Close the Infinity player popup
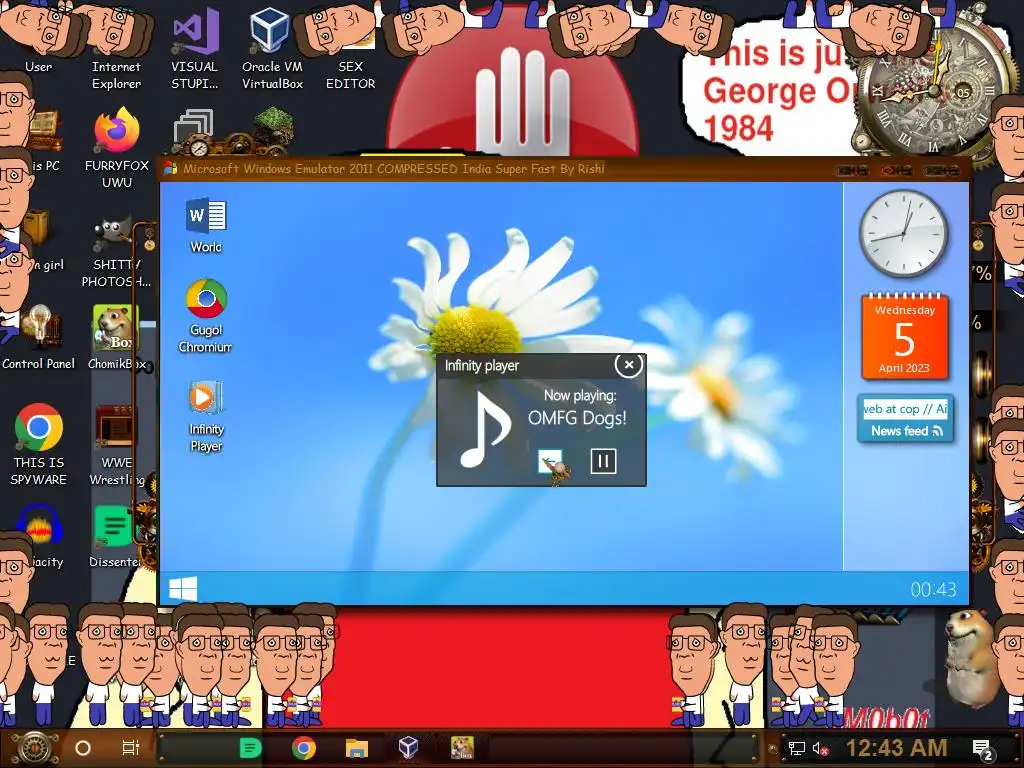Image resolution: width=1024 pixels, height=768 pixels. [628, 365]
